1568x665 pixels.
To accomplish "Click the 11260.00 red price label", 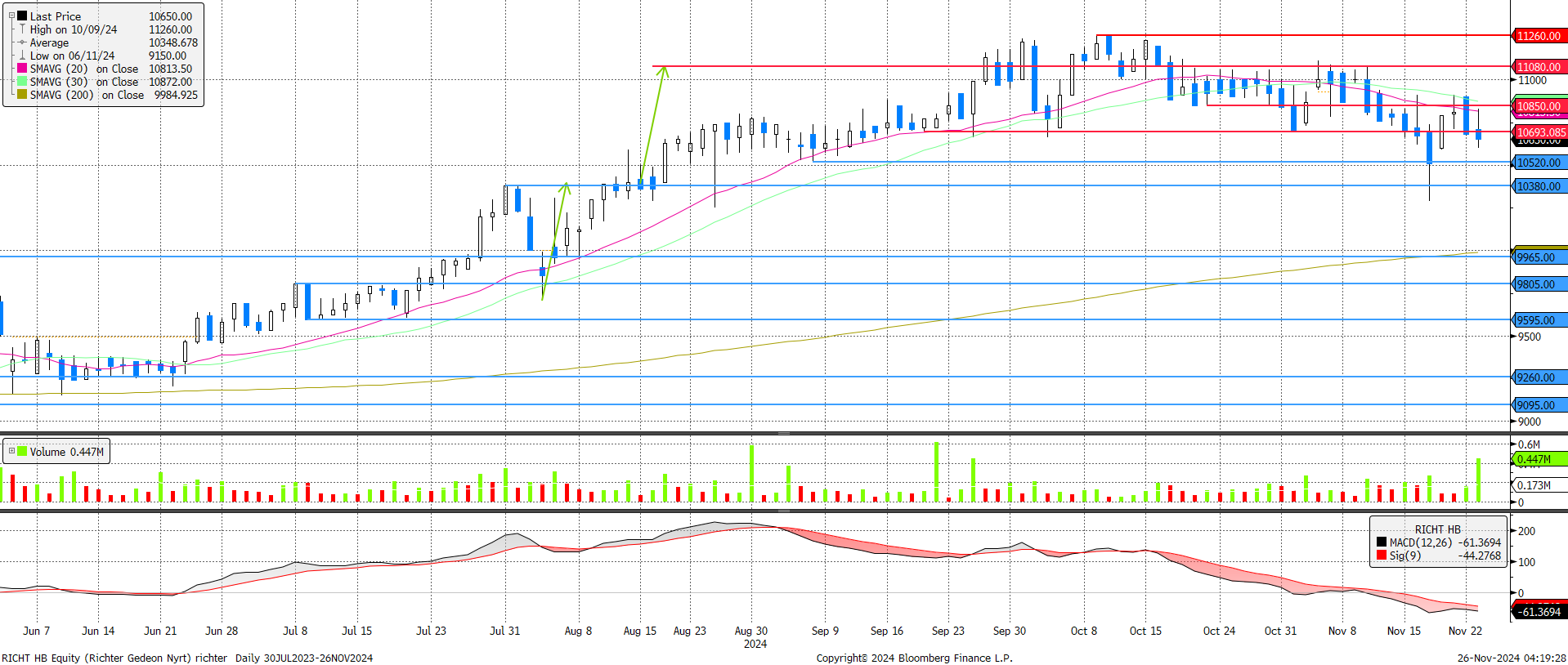I will tap(1539, 36).
